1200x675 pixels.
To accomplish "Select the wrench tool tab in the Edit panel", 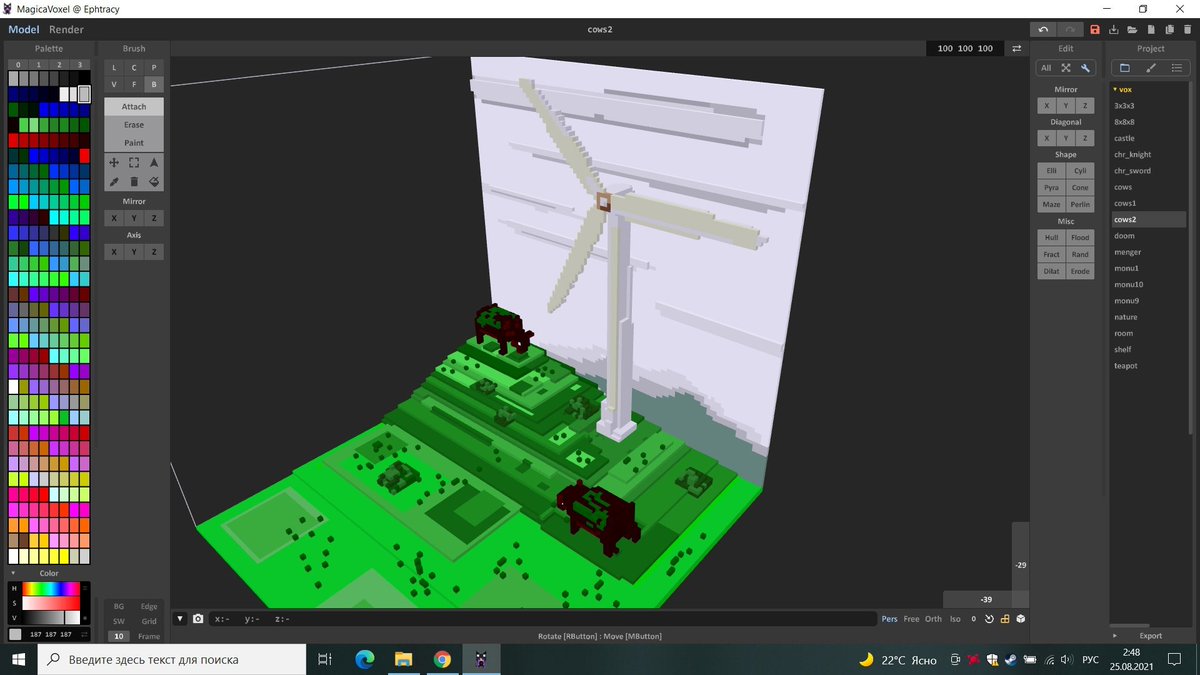I will point(1085,68).
